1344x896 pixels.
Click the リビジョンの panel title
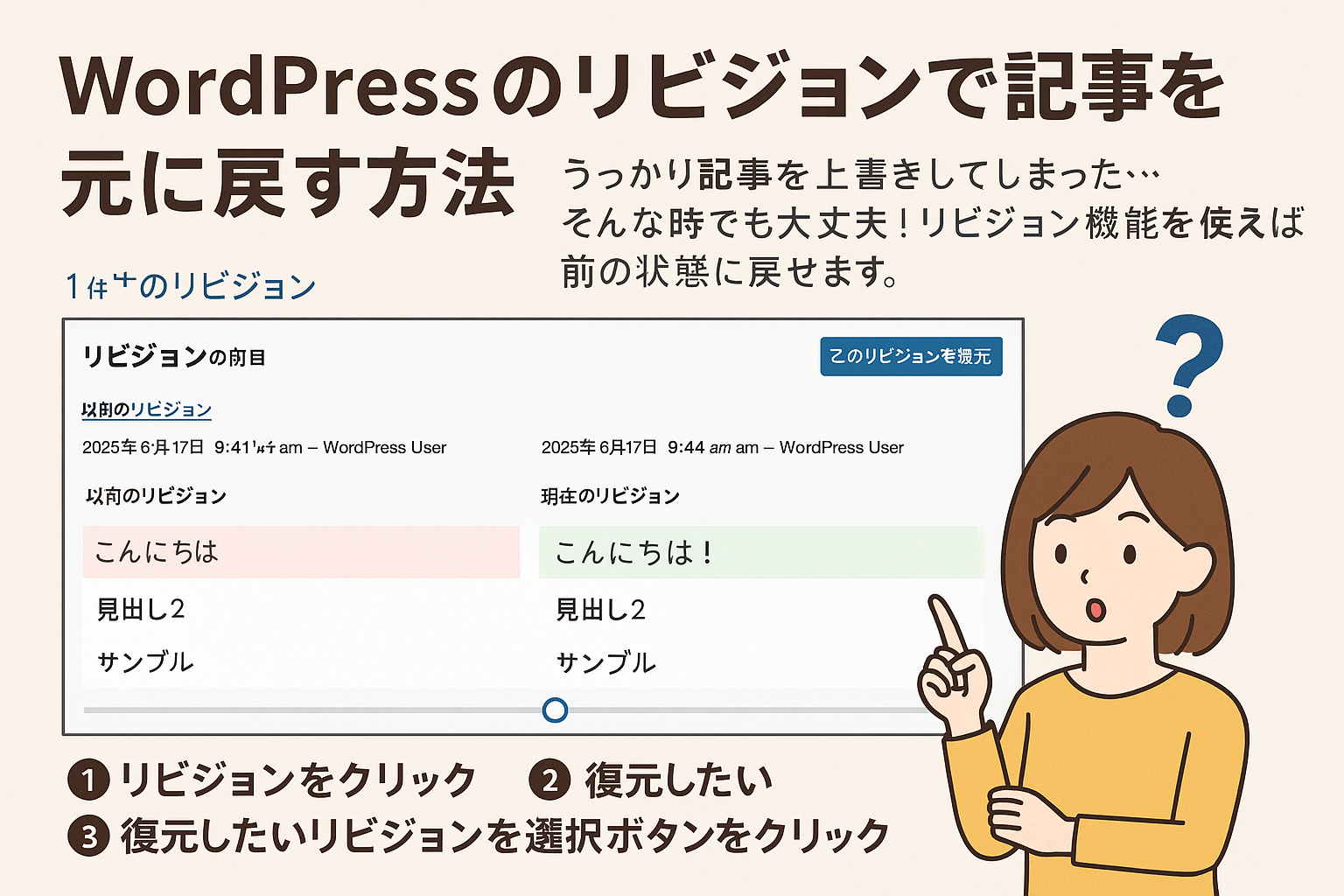(x=174, y=356)
